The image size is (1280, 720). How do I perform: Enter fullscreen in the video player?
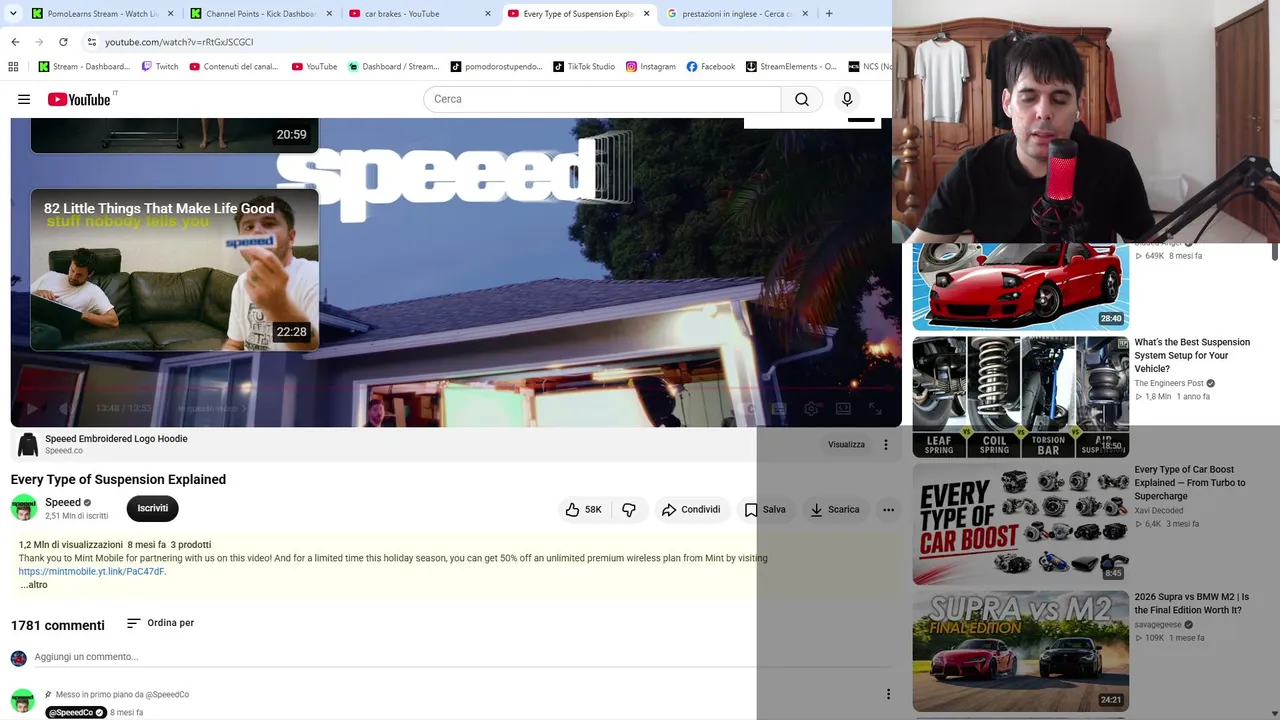875,408
